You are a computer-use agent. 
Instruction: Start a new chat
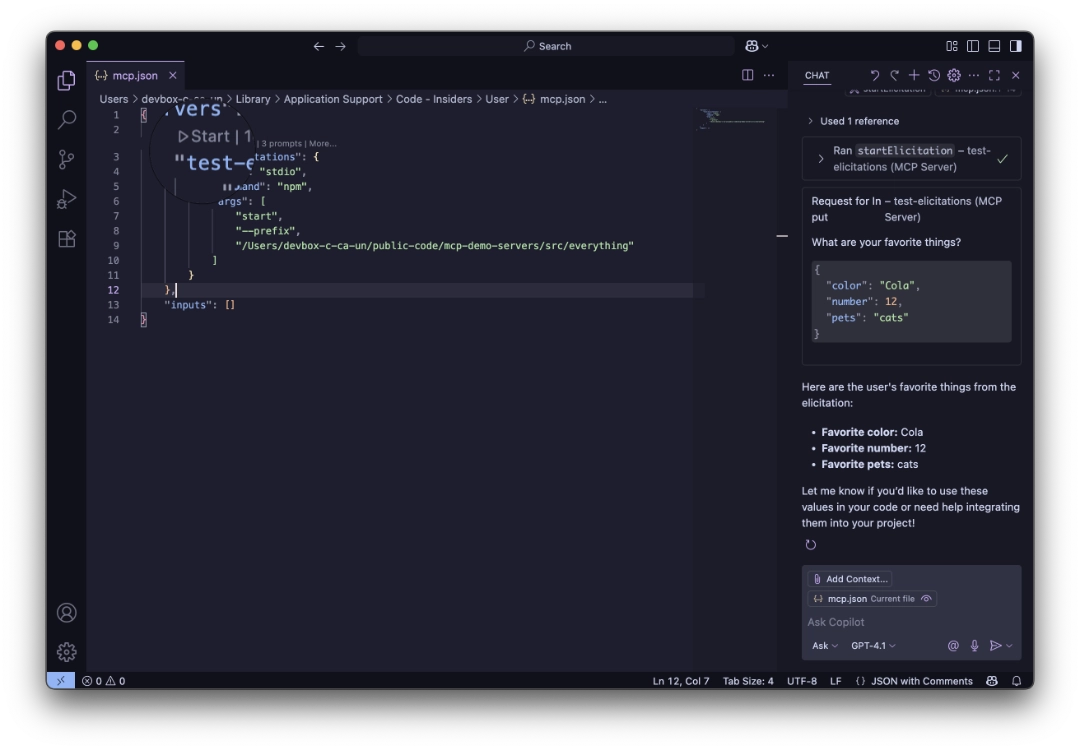pos(914,75)
